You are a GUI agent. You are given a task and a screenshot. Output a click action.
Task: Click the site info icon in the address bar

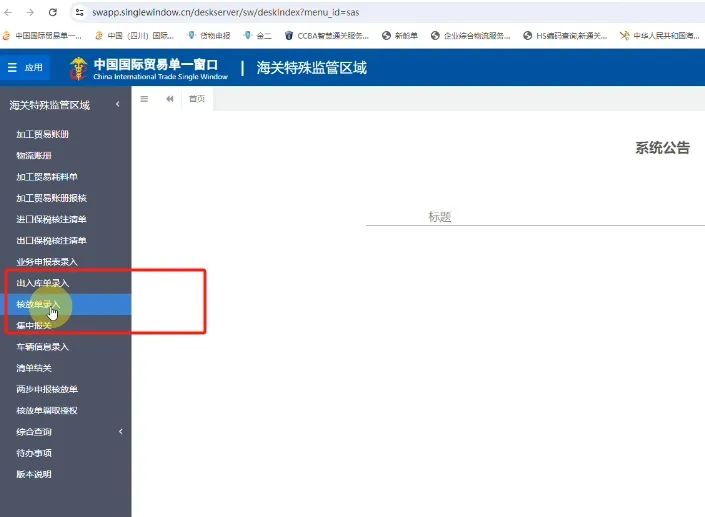click(x=79, y=12)
